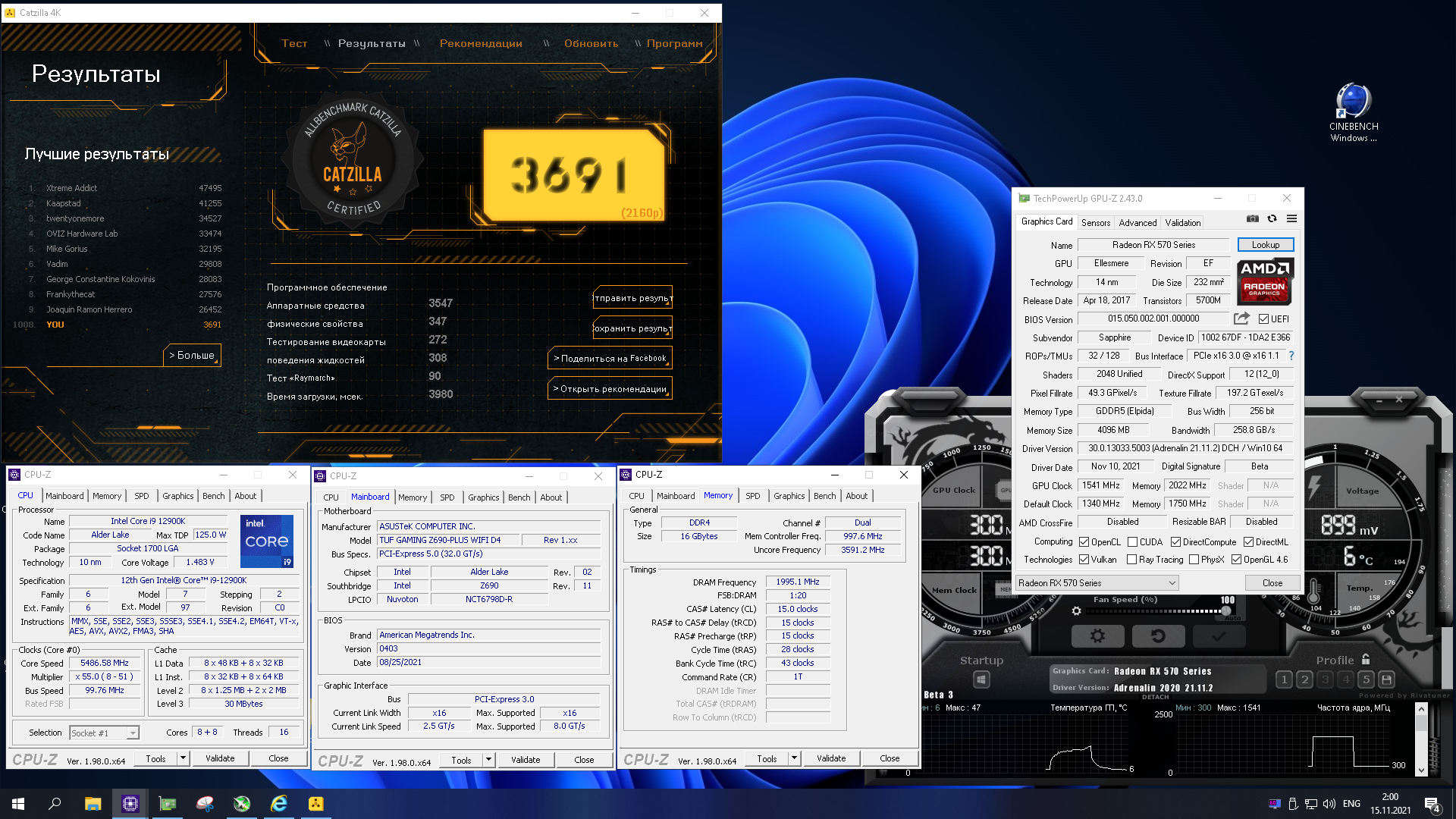Click the AMD Radeon logo in GPU-Z
Viewport: 1456px width, 819px height.
point(1265,281)
